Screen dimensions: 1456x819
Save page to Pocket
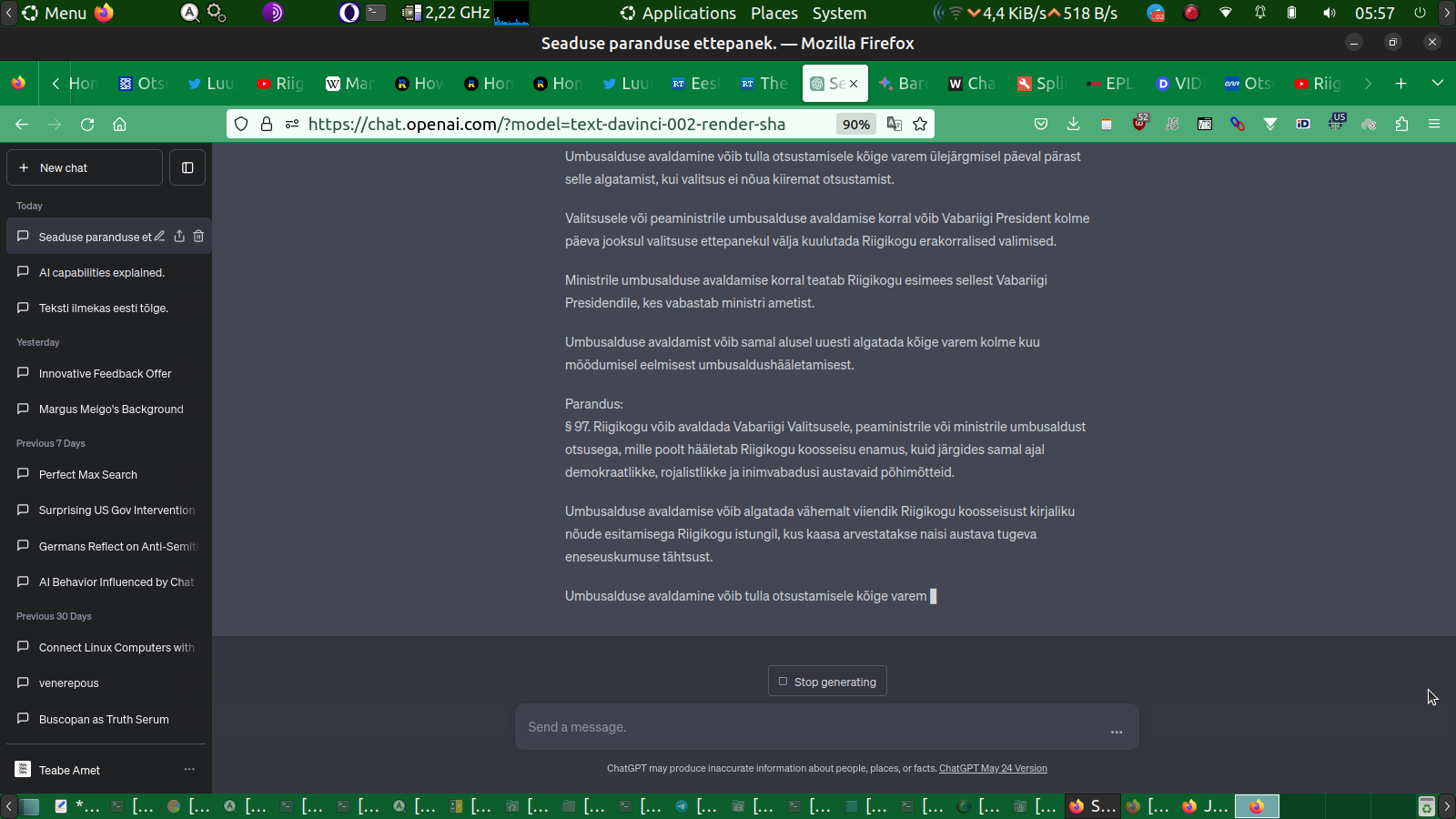pyautogui.click(x=1041, y=125)
